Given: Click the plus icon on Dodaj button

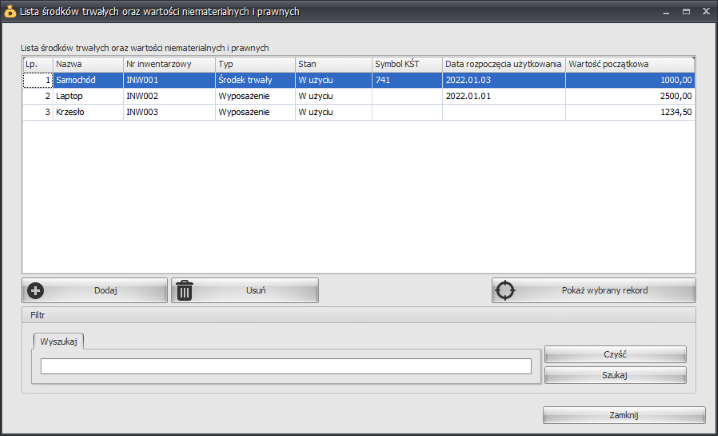Looking at the screenshot, I should tap(35, 290).
